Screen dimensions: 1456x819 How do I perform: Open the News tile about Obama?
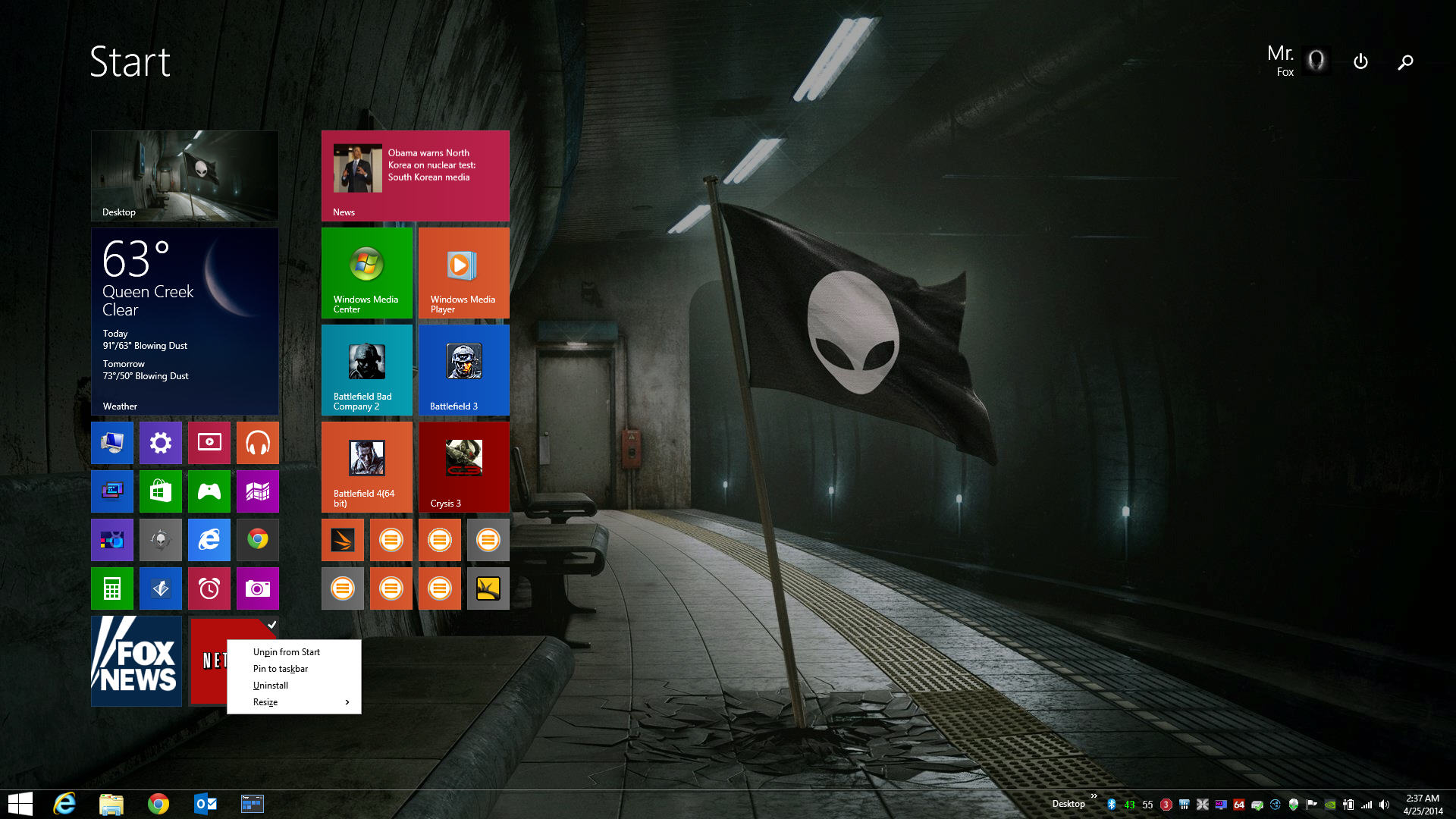pos(415,175)
